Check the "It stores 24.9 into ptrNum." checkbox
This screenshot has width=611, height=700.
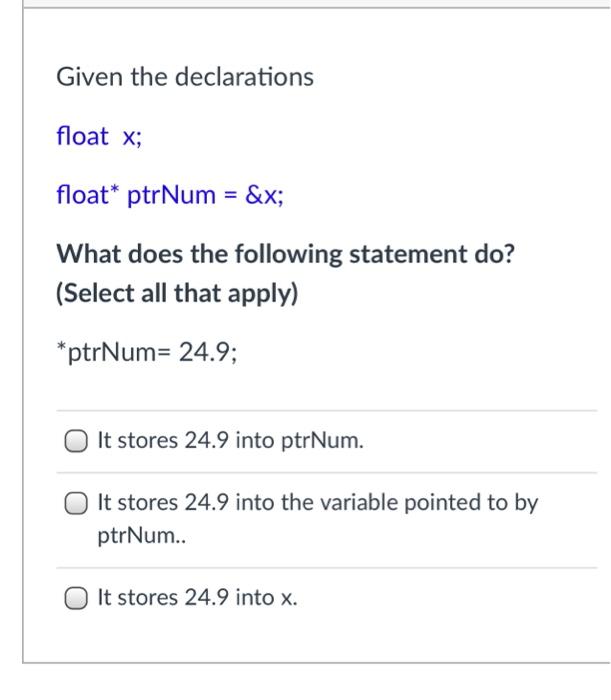(x=76, y=442)
